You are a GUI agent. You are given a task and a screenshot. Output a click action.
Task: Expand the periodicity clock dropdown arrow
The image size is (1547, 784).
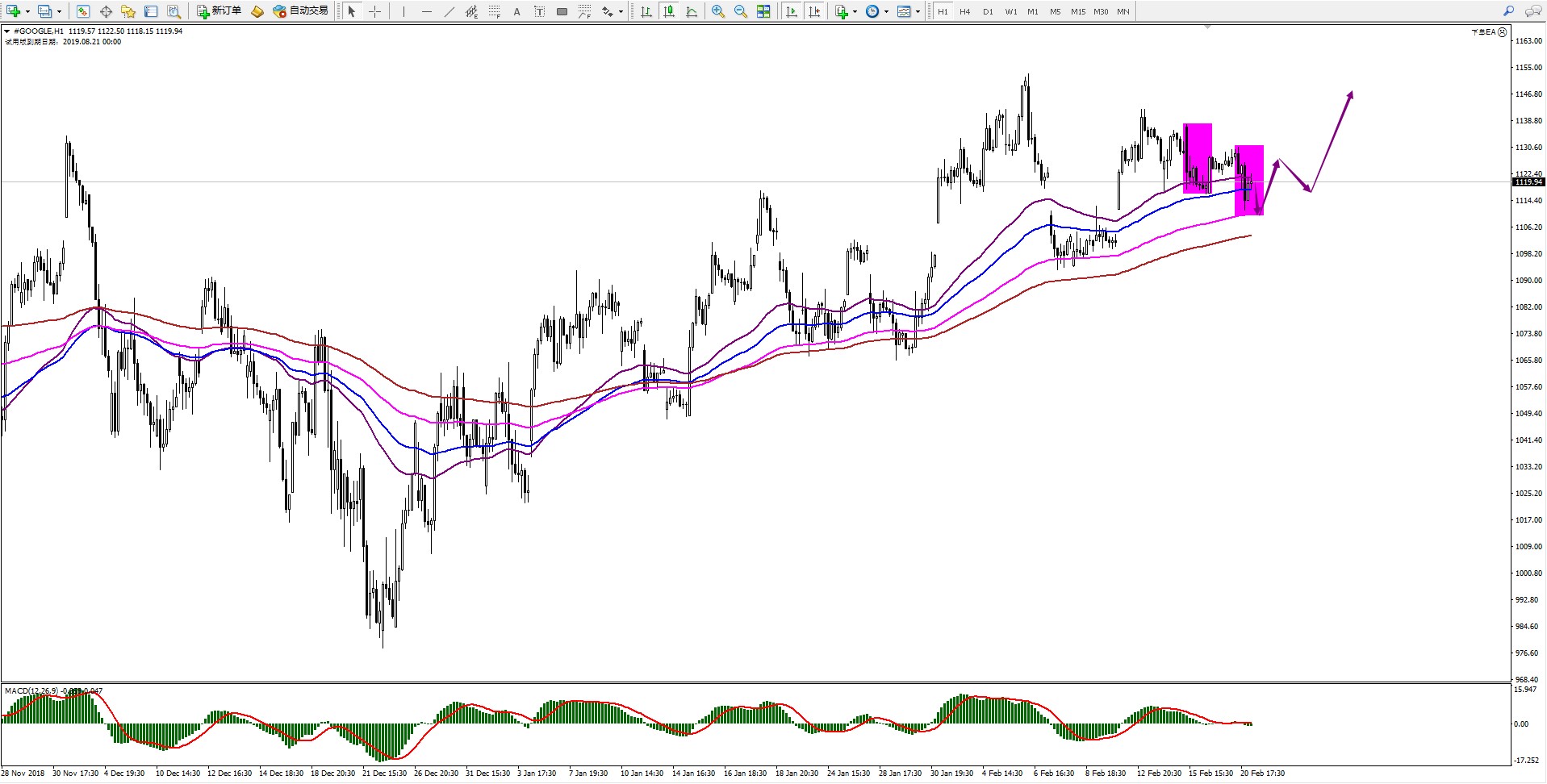click(886, 11)
